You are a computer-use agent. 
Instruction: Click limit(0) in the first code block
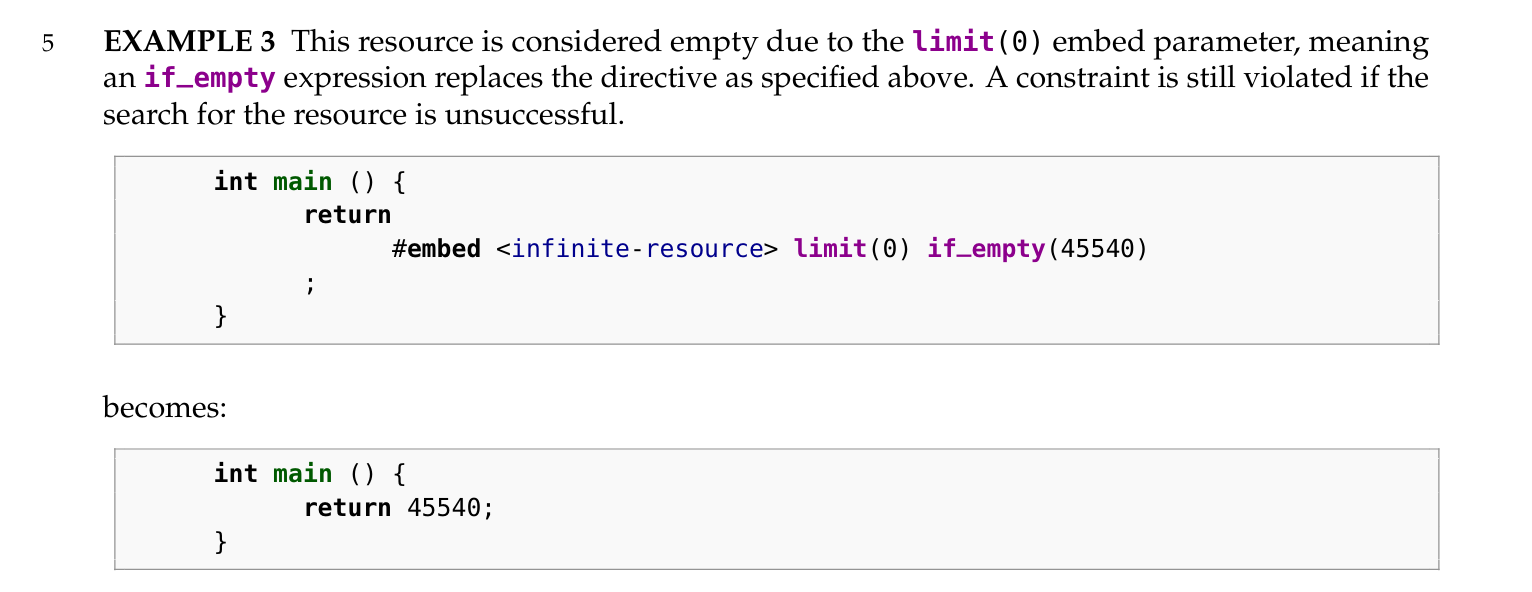[x=852, y=248]
